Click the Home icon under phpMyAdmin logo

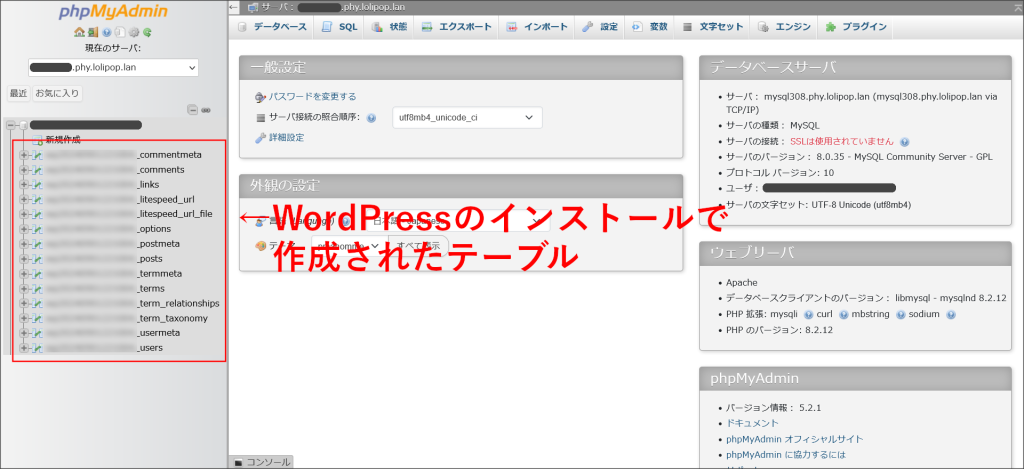pyautogui.click(x=78, y=32)
